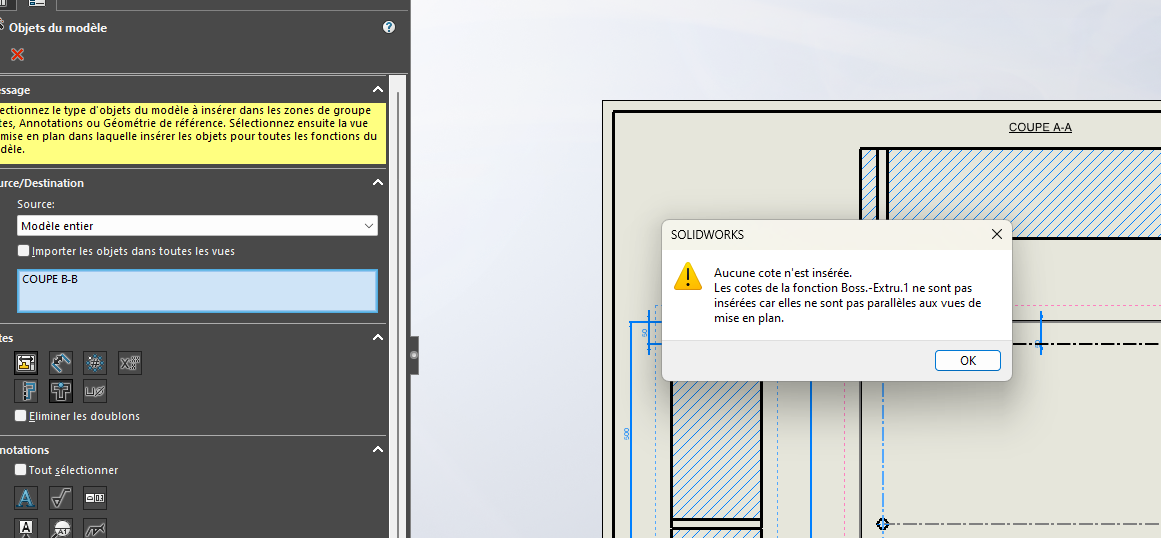The height and width of the screenshot is (538, 1161).
Task: Enable "Importer les objets dans toutes les vues"
Action: tap(24, 251)
